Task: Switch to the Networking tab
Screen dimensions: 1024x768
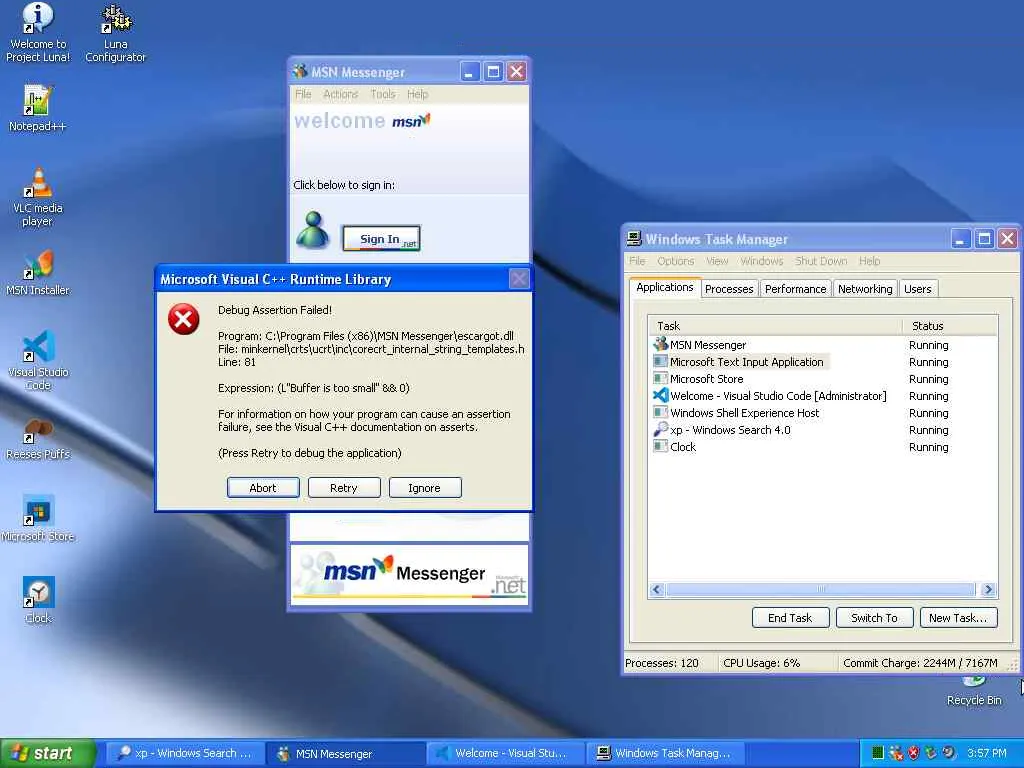Action: 865,289
